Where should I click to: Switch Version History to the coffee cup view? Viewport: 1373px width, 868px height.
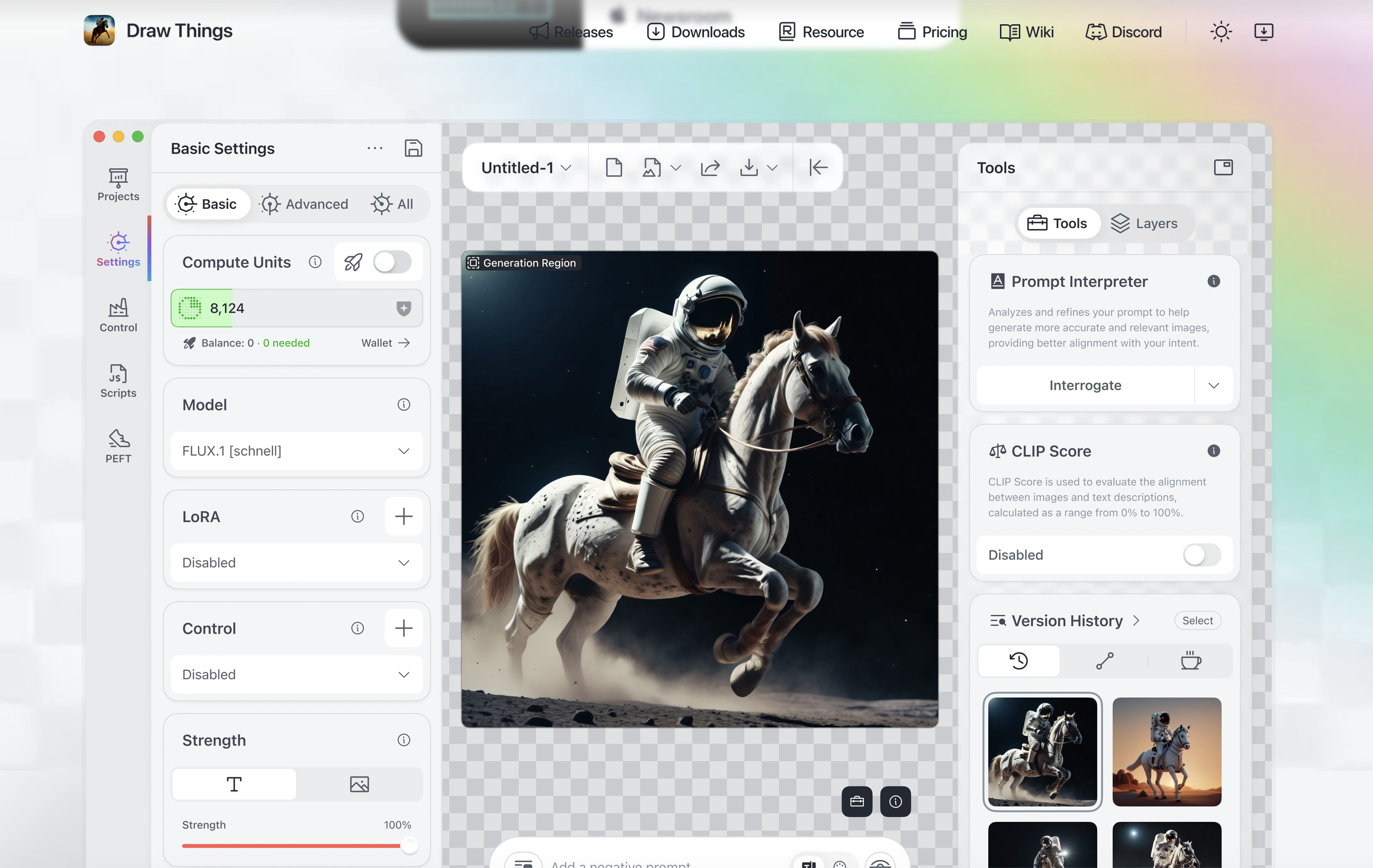click(1190, 661)
